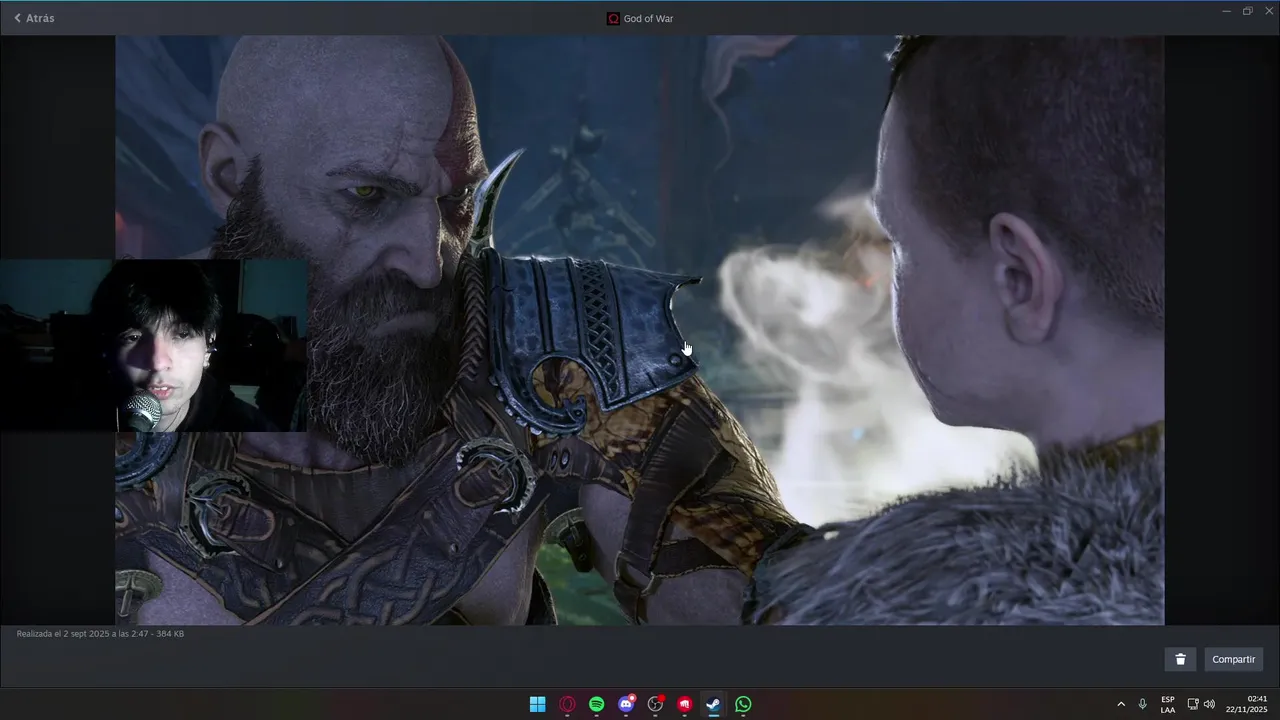Restore down the Steam screenshot window
The height and width of the screenshot is (720, 1280).
coord(1248,11)
